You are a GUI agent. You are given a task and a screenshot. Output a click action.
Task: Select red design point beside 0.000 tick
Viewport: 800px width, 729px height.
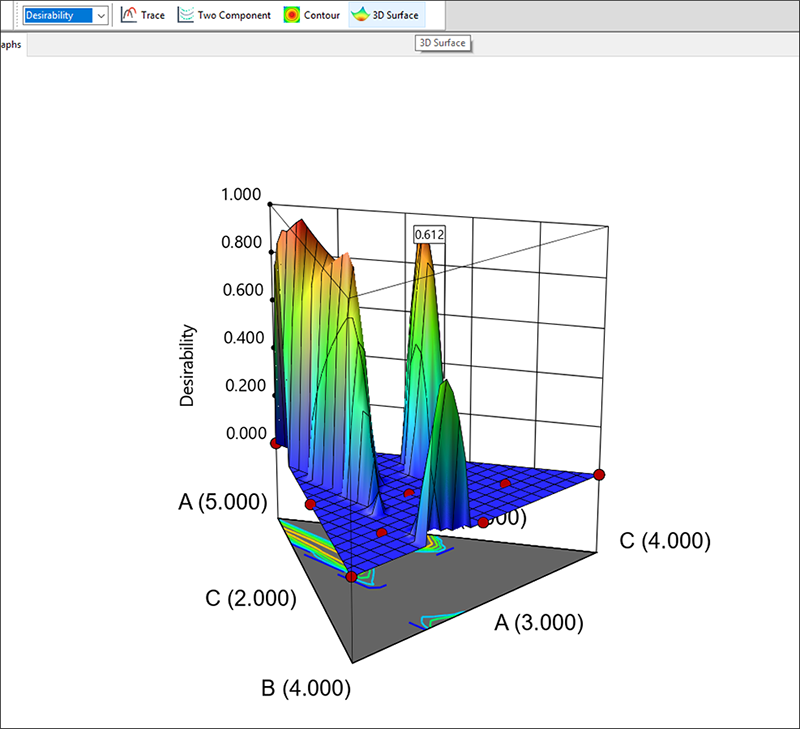click(275, 441)
